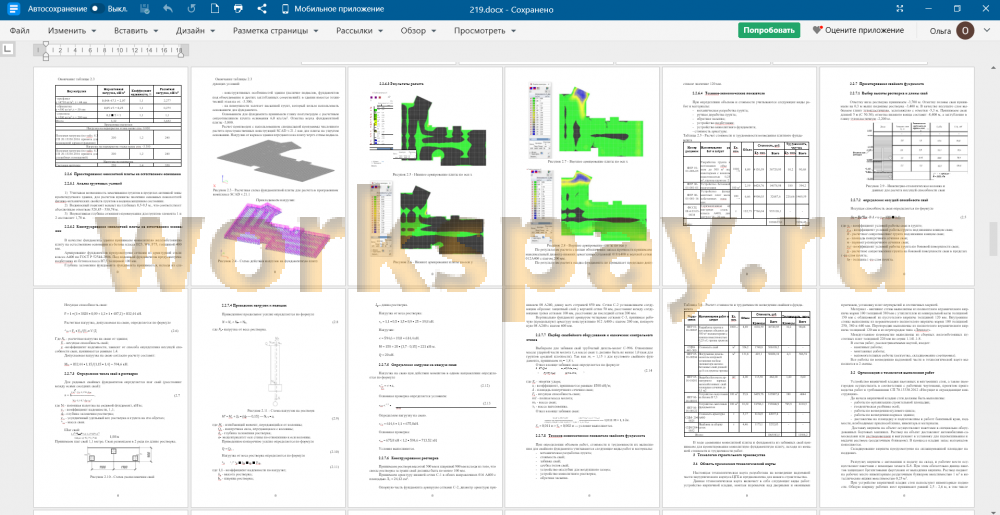Click the heart rating icon
The image size is (1000, 515).
pyautogui.click(x=817, y=30)
